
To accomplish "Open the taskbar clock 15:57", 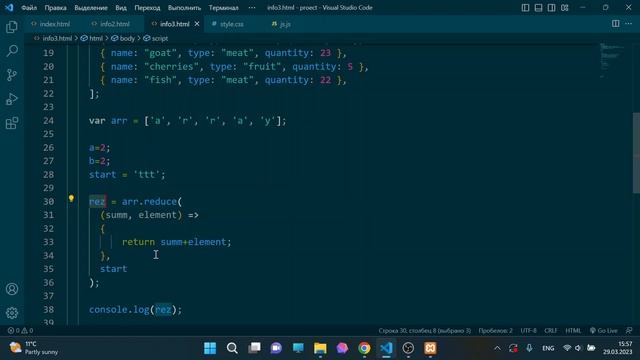I will pyautogui.click(x=618, y=348).
